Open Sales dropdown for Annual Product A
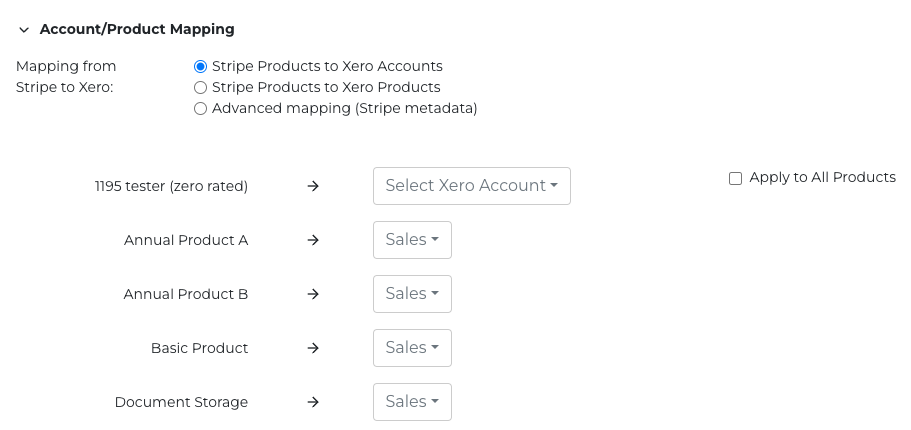Viewport: 911px width, 430px height. point(412,240)
